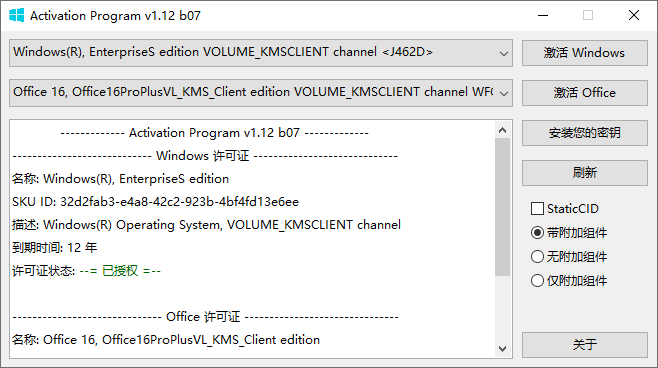Click the 名称: Windows(R), EnterpriseS edition line
Screen dimensions: 658x368
(x=120, y=179)
